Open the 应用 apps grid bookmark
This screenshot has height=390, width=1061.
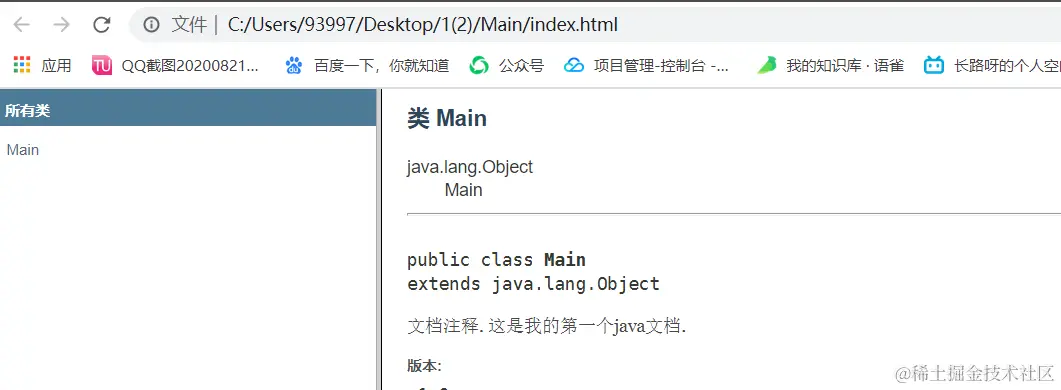click(x=43, y=65)
